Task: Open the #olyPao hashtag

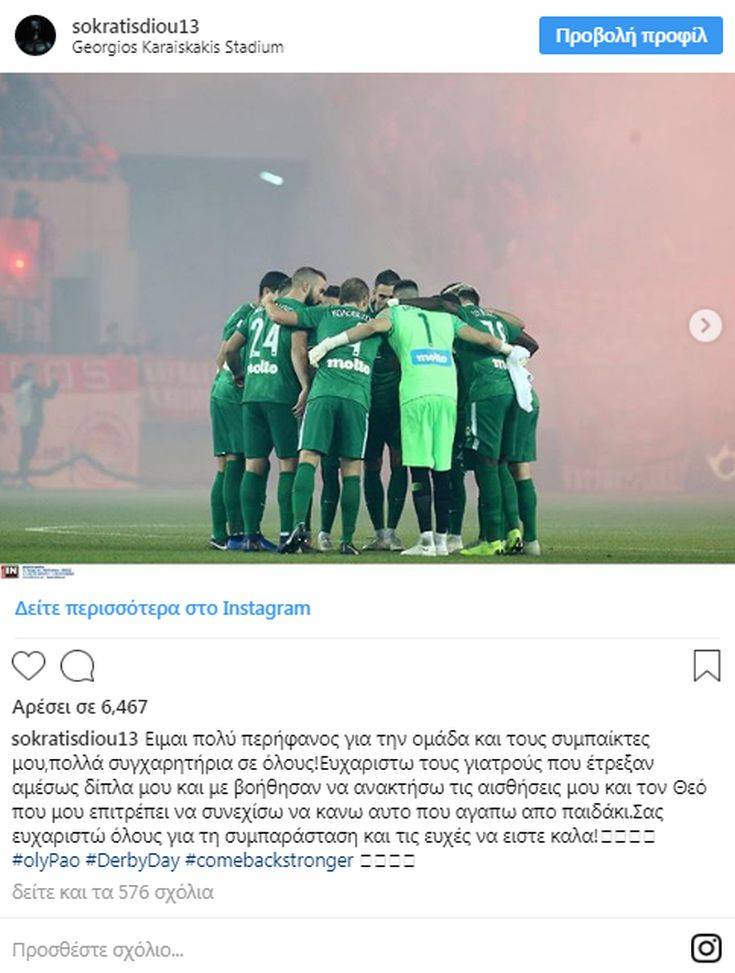Action: [46, 861]
